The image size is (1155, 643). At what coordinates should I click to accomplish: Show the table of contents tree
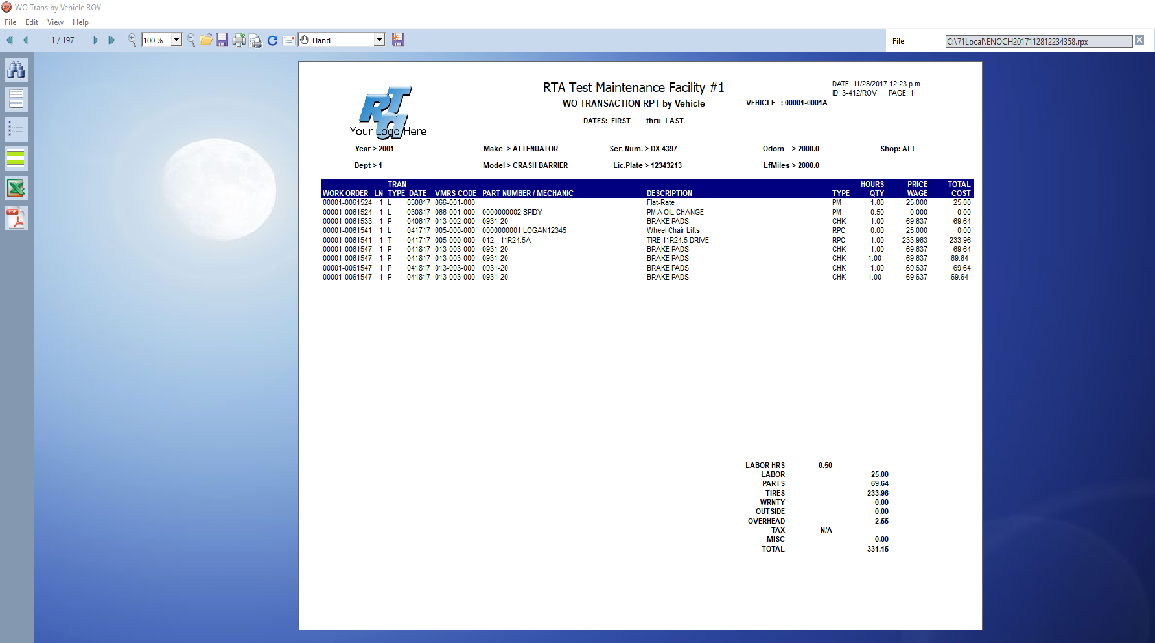[17, 128]
